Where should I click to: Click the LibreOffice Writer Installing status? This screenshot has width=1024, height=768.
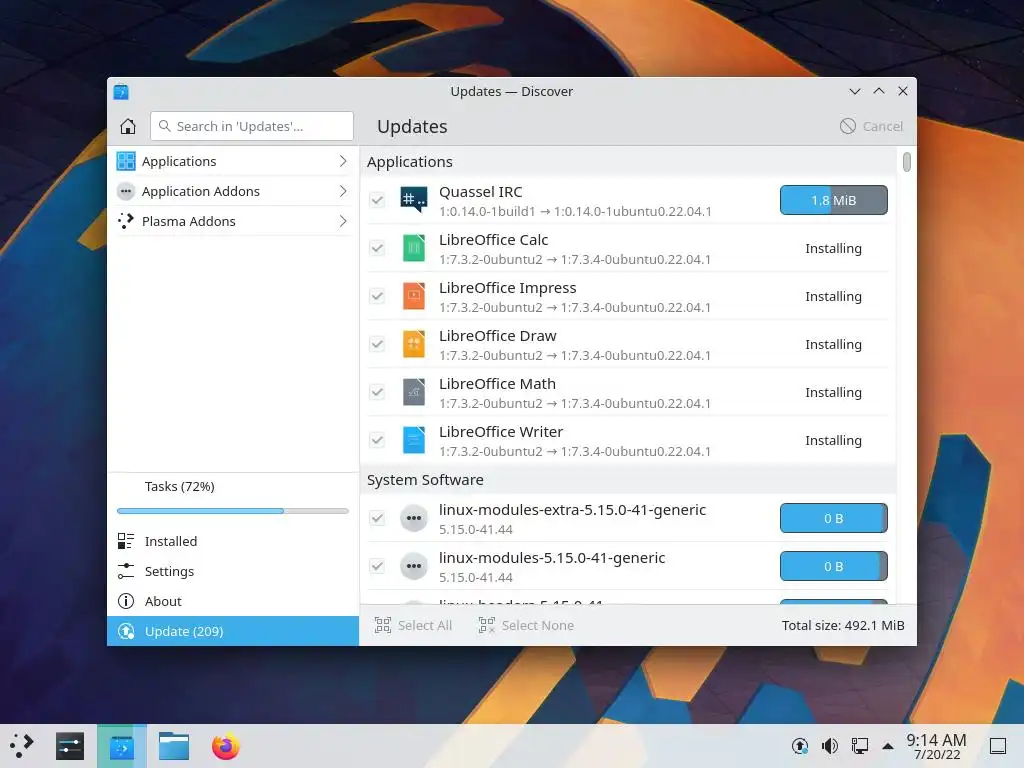click(x=833, y=440)
